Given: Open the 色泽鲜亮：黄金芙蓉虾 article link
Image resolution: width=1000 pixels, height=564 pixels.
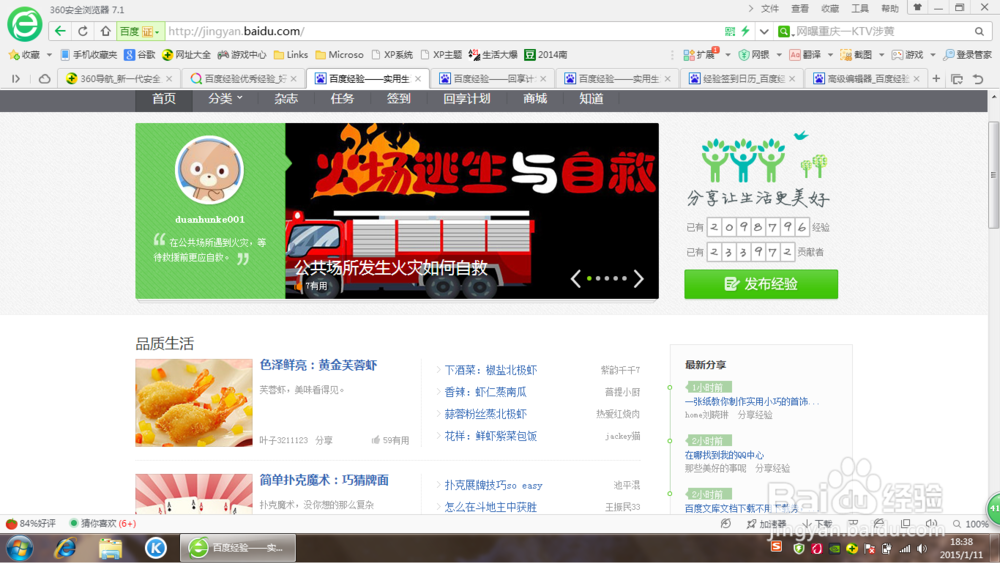Looking at the screenshot, I should 318,365.
